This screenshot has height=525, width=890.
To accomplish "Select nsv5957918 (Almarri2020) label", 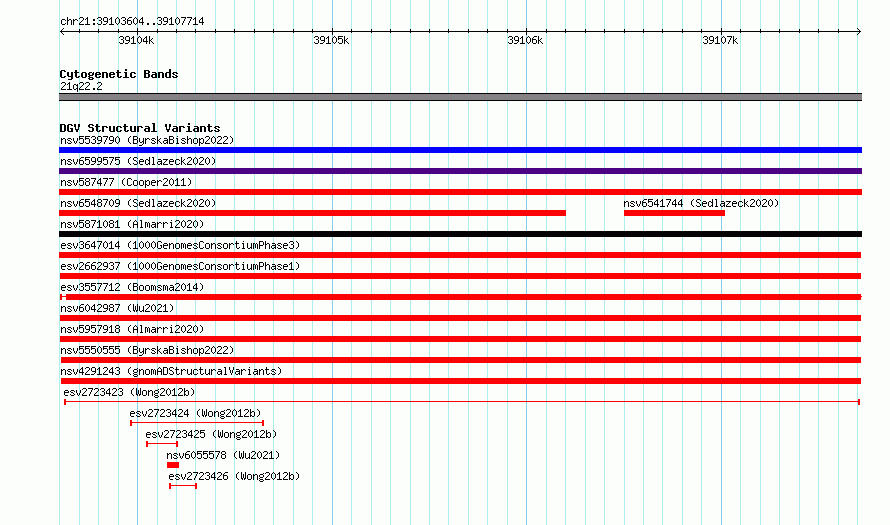I will 132,329.
